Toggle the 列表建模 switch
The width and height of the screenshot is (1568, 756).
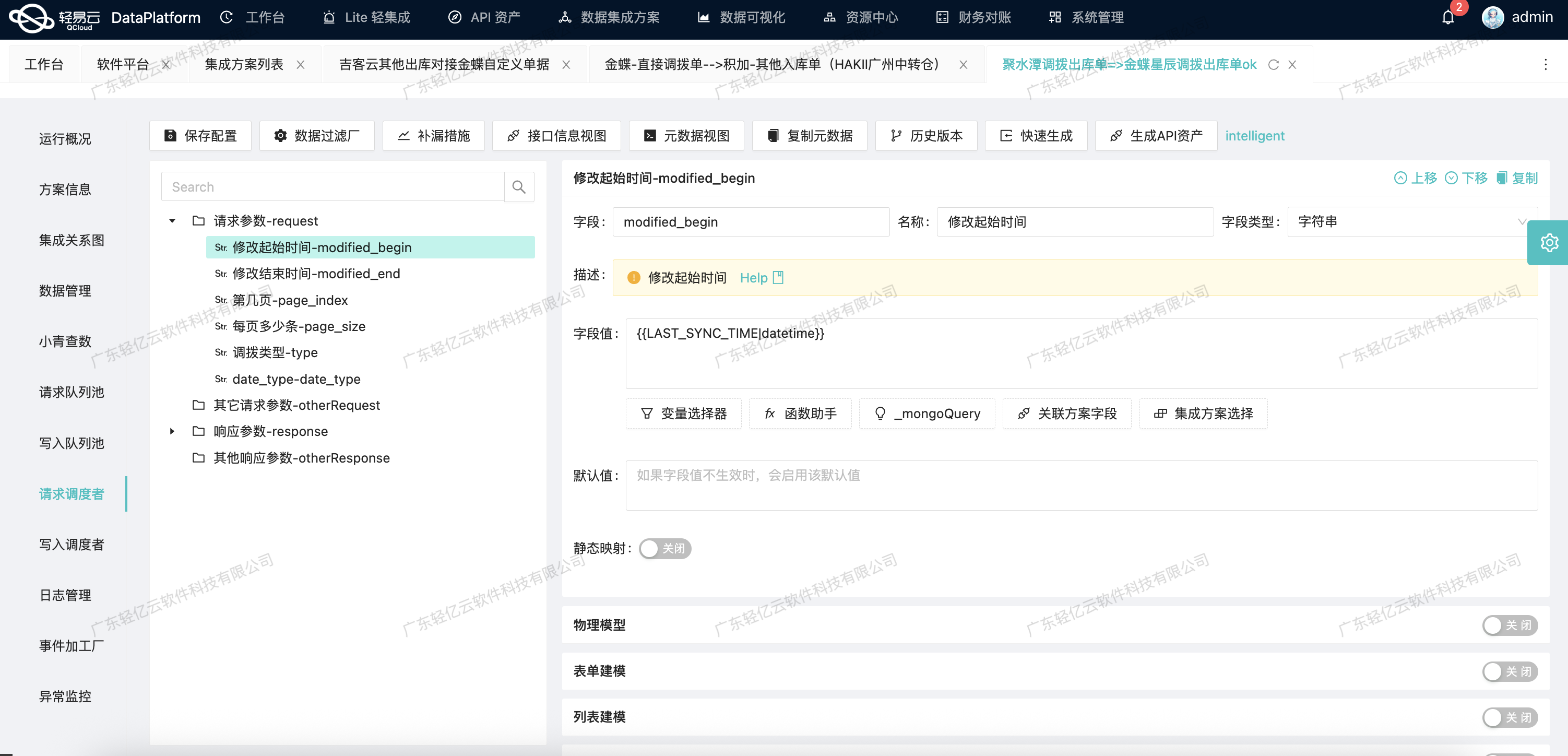coord(1510,717)
